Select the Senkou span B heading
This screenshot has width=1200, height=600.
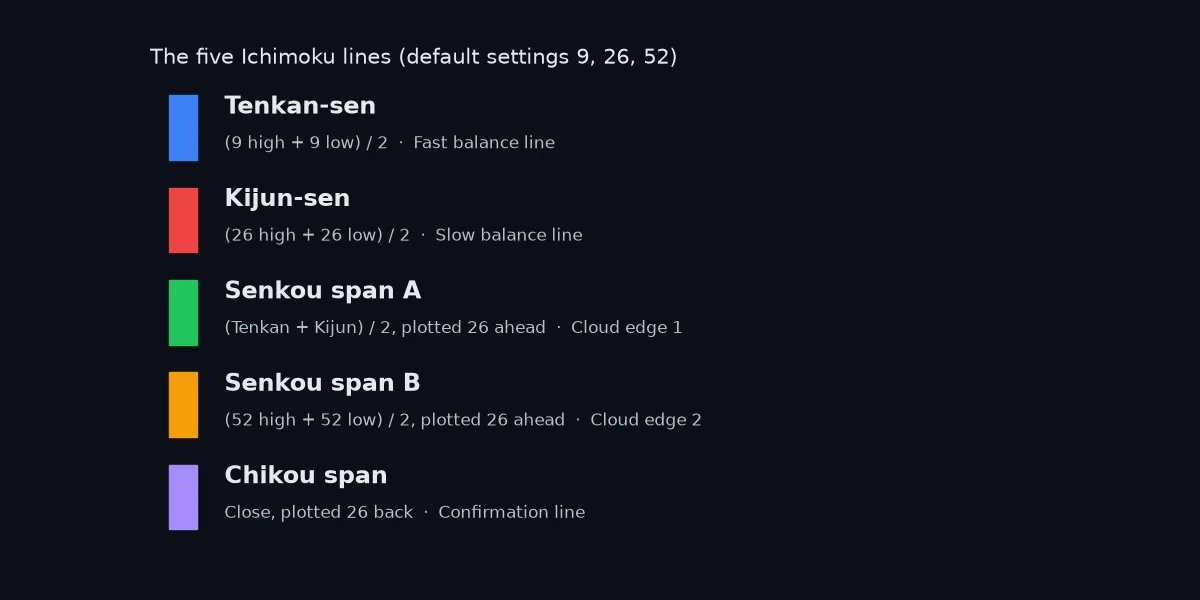coord(322,383)
